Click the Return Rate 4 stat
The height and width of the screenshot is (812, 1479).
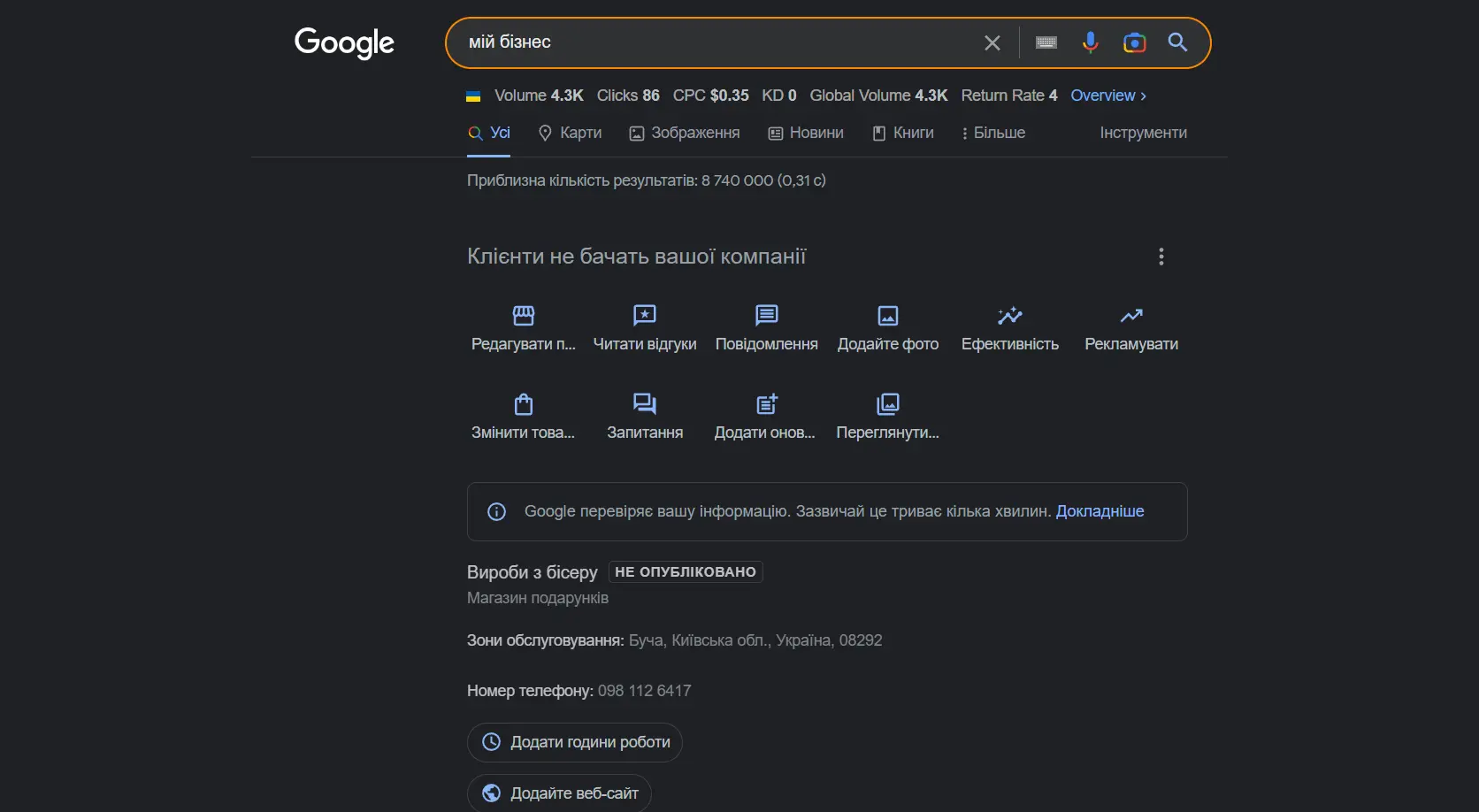tap(1009, 96)
